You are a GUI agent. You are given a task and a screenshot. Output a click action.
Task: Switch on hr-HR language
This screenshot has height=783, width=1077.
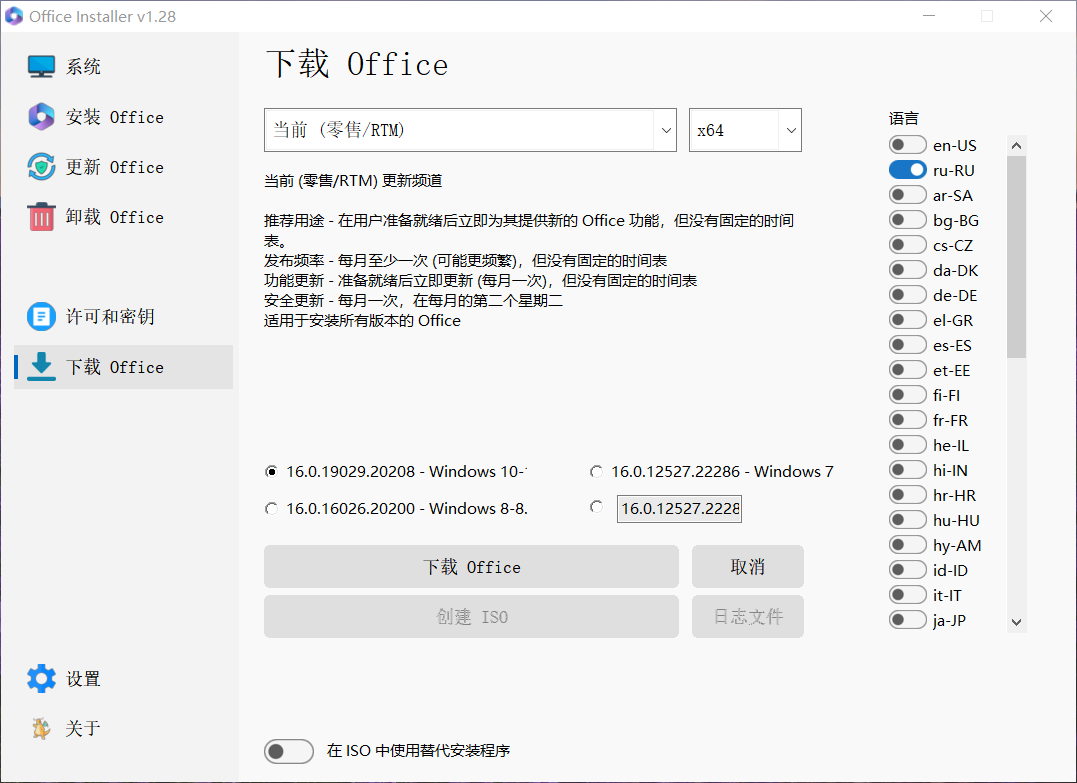[x=907, y=495]
